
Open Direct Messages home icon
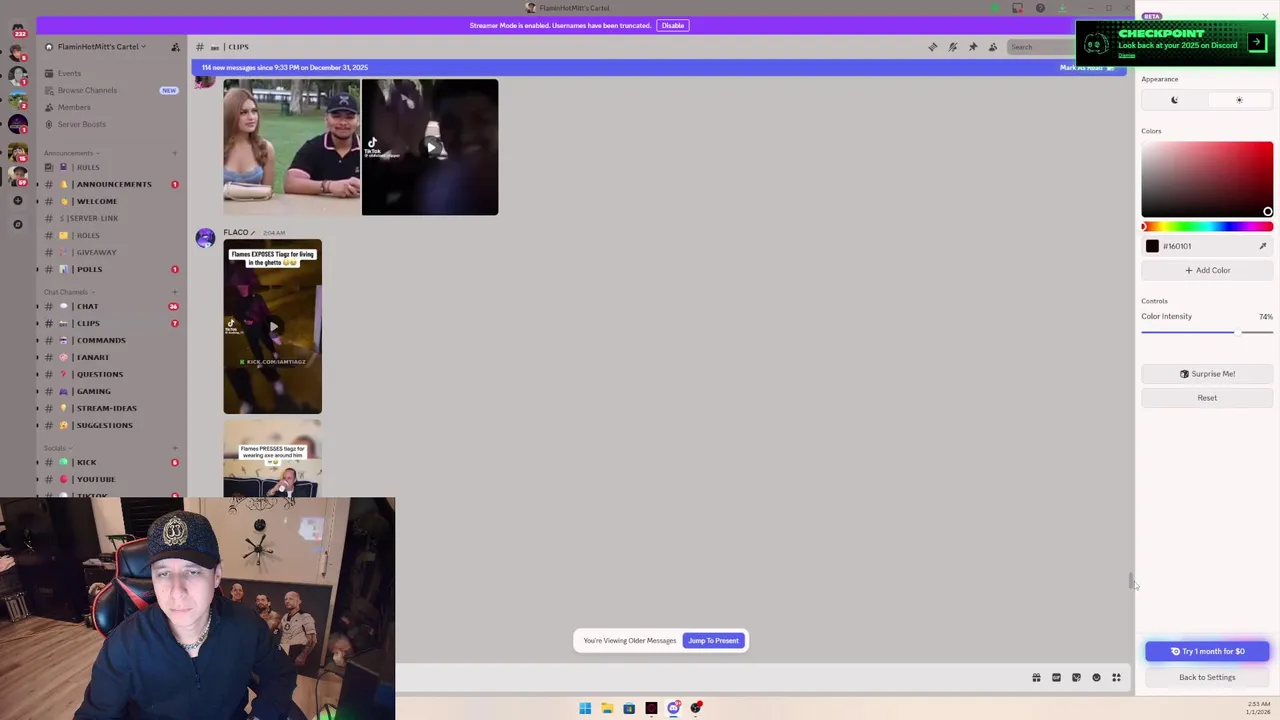tap(18, 32)
